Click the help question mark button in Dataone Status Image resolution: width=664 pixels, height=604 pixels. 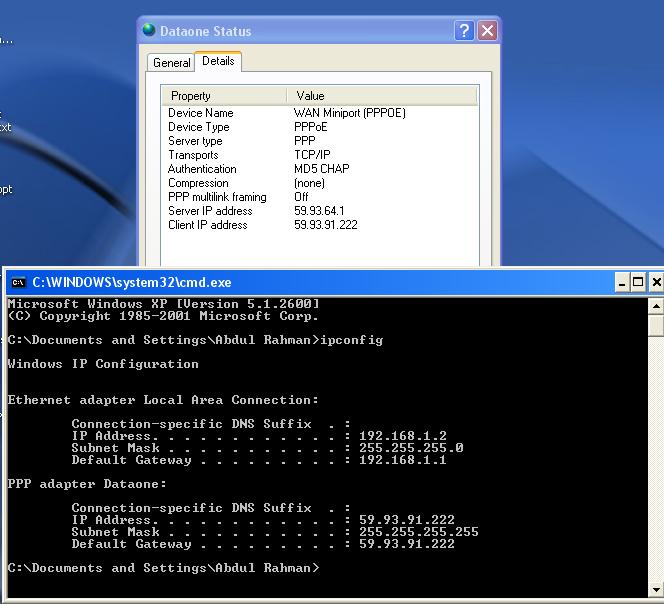464,31
